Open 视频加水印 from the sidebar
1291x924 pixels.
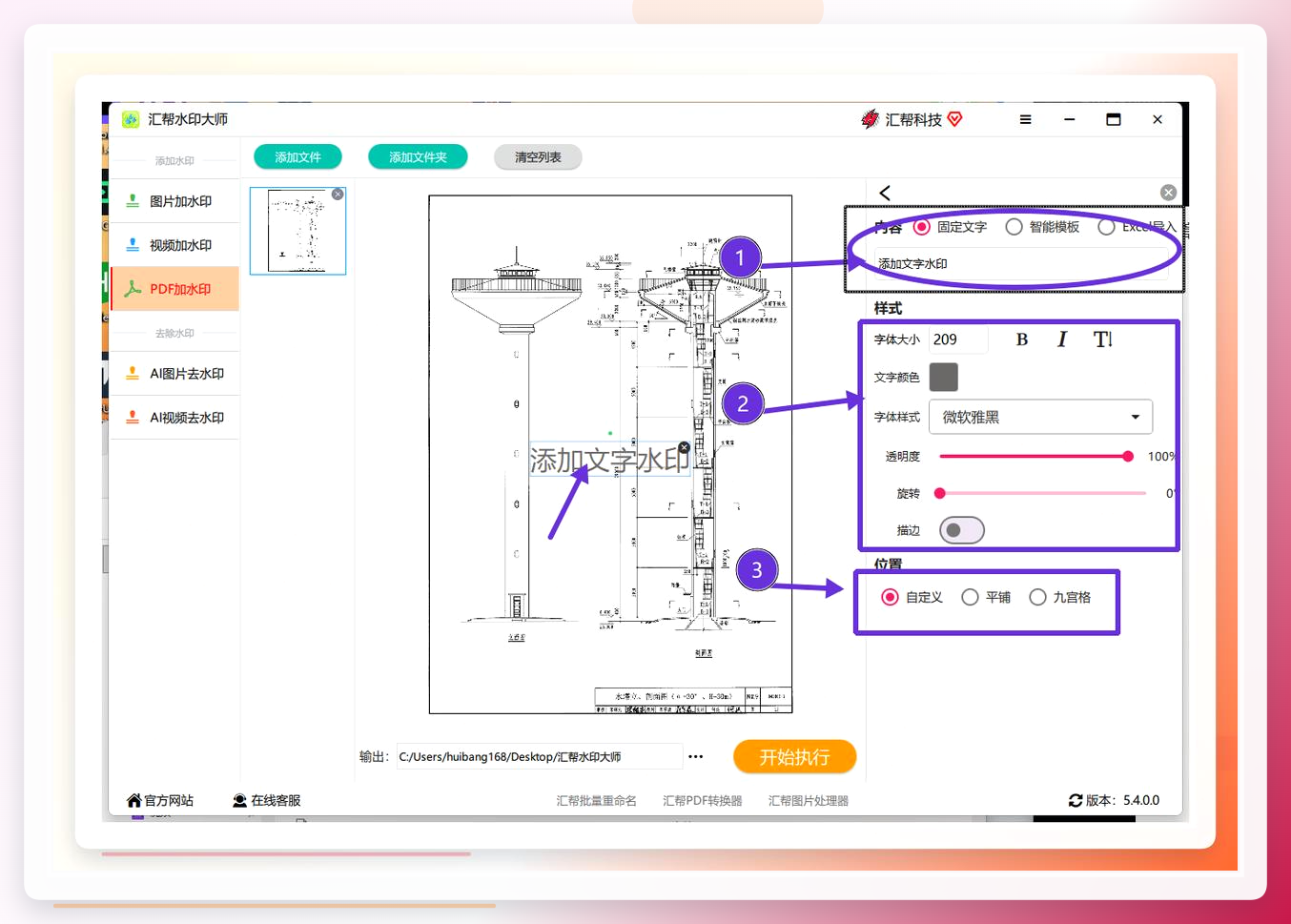click(174, 245)
